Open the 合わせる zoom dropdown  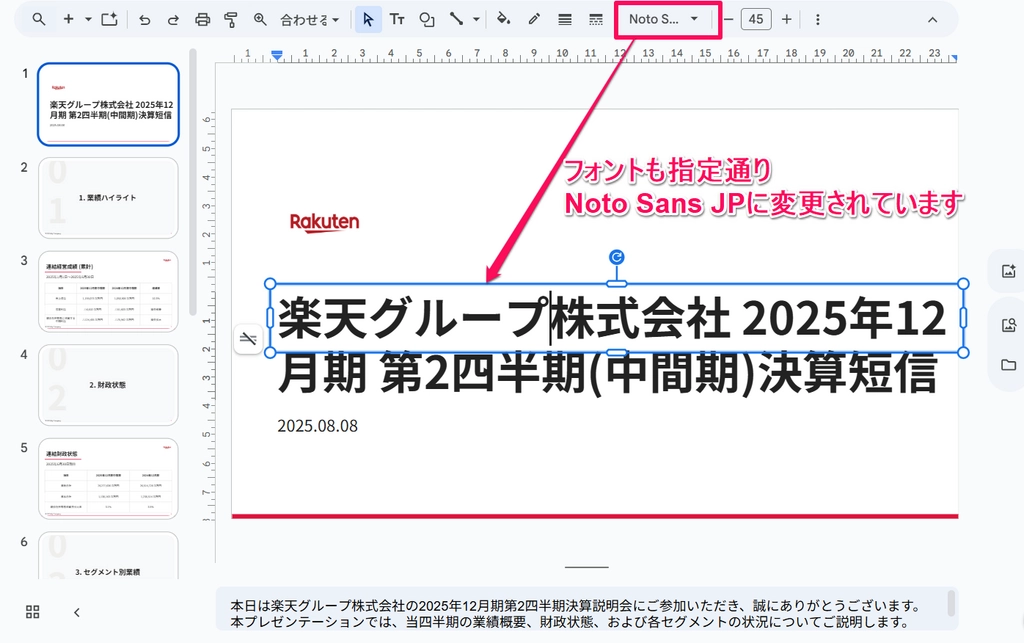point(310,20)
